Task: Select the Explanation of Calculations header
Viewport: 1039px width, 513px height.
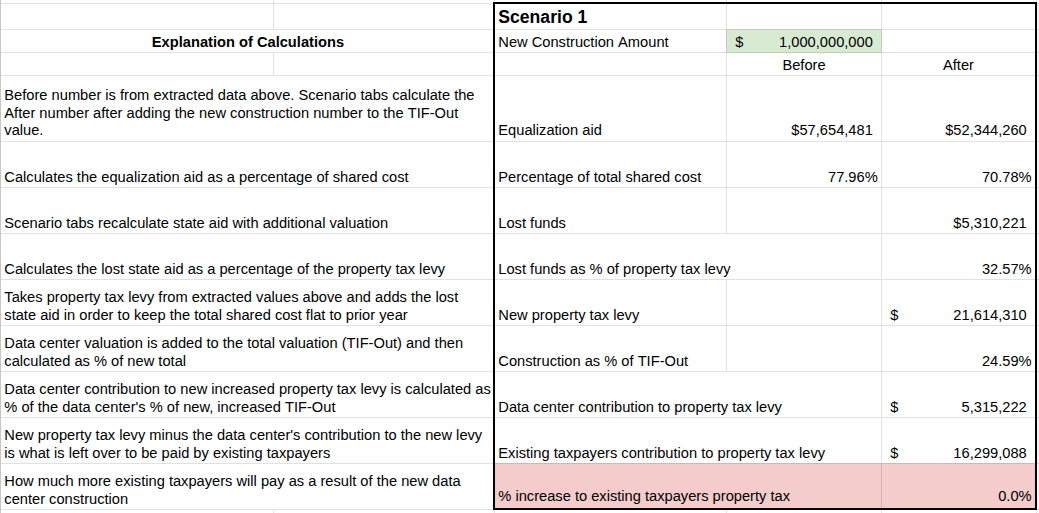Action: 247,42
